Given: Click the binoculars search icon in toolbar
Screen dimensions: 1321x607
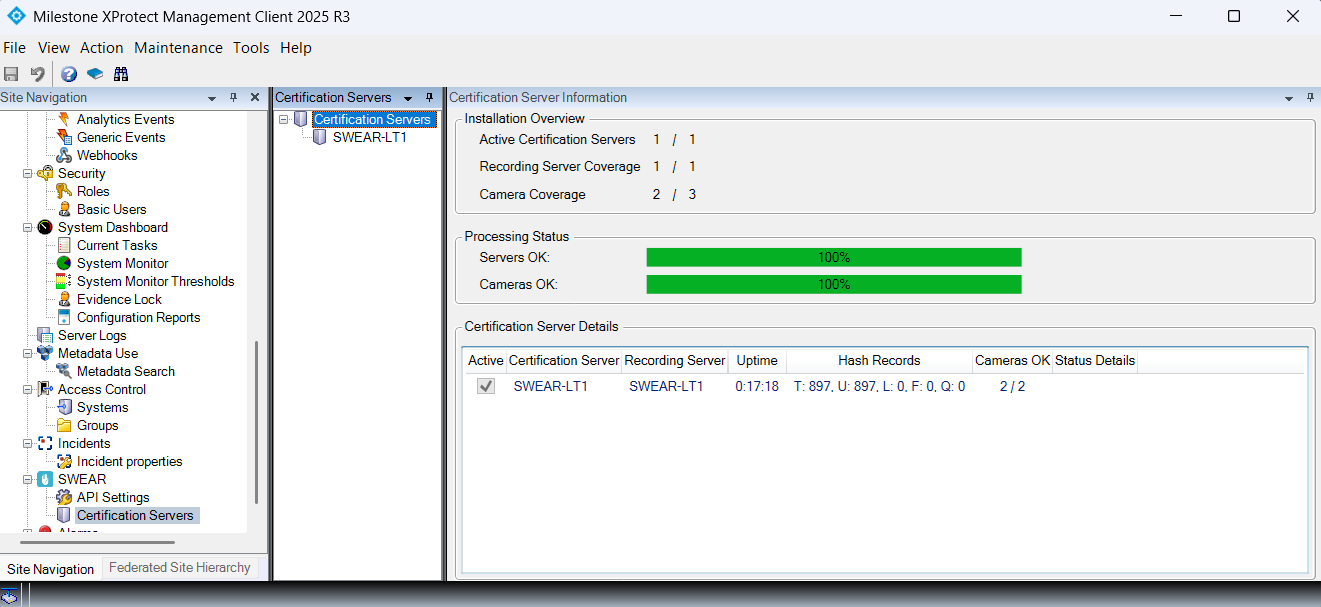Looking at the screenshot, I should point(121,74).
